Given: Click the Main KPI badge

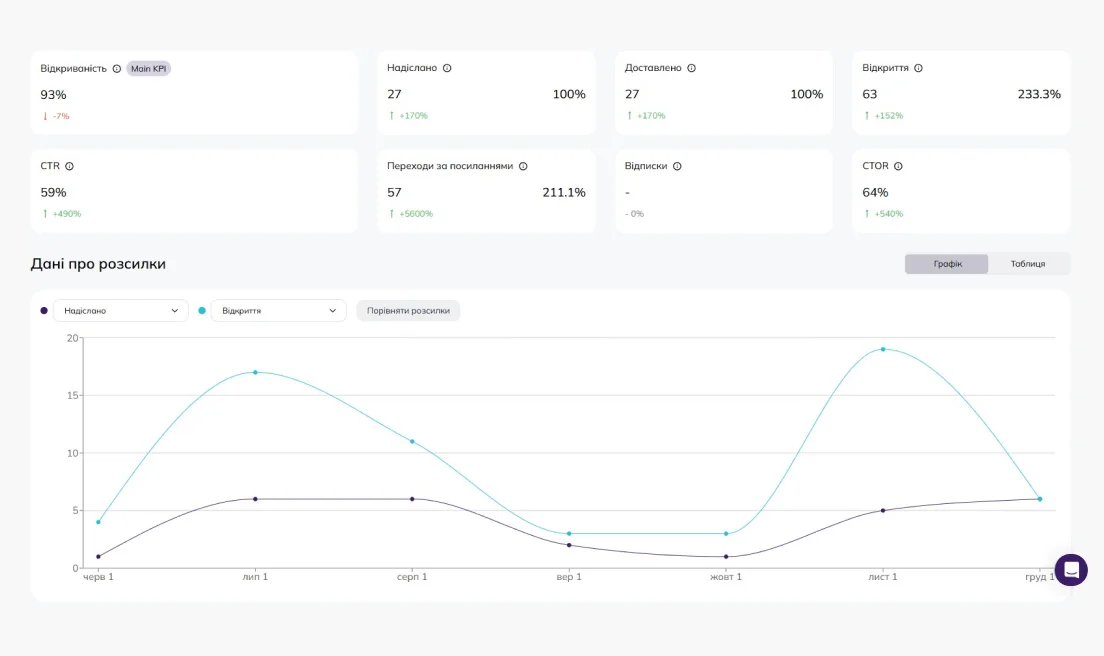Looking at the screenshot, I should 149,68.
